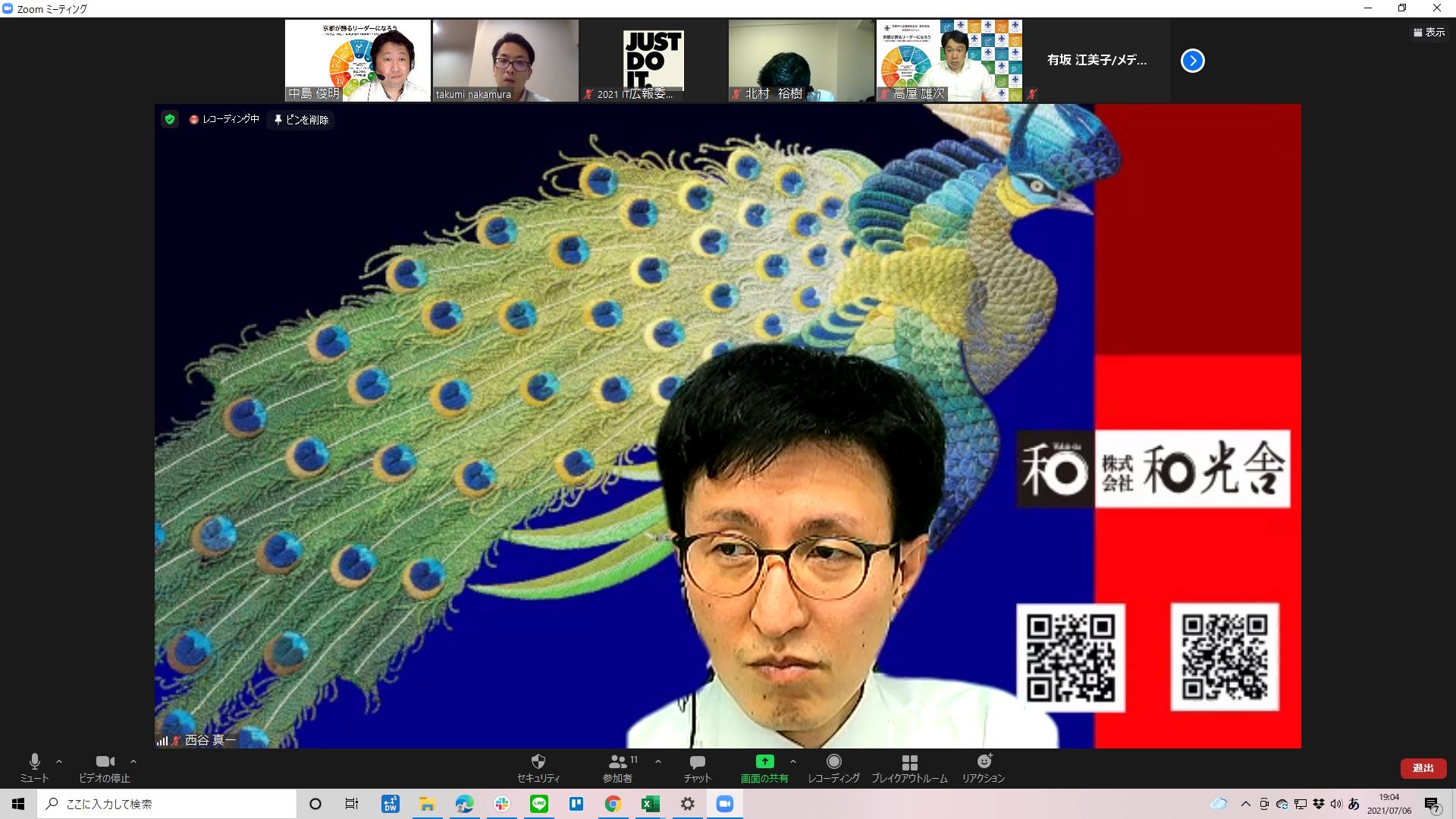This screenshot has width=1456, height=819.
Task: Open the Windows notification center
Action: point(1432,804)
